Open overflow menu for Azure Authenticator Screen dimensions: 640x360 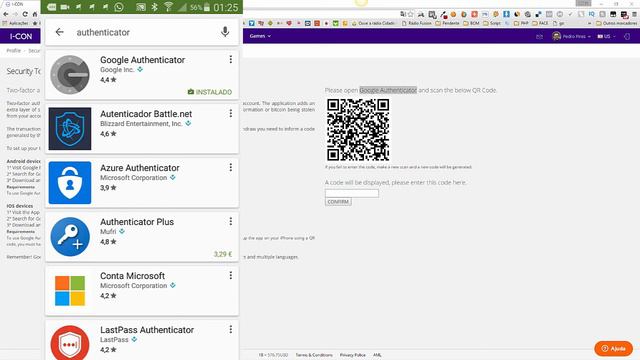(231, 167)
